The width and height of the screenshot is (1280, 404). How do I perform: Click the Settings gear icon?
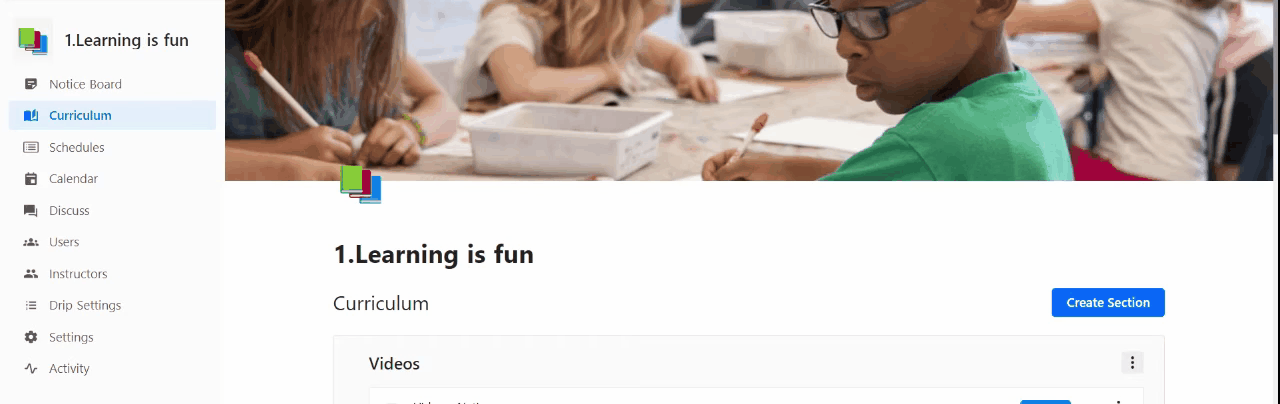click(31, 337)
